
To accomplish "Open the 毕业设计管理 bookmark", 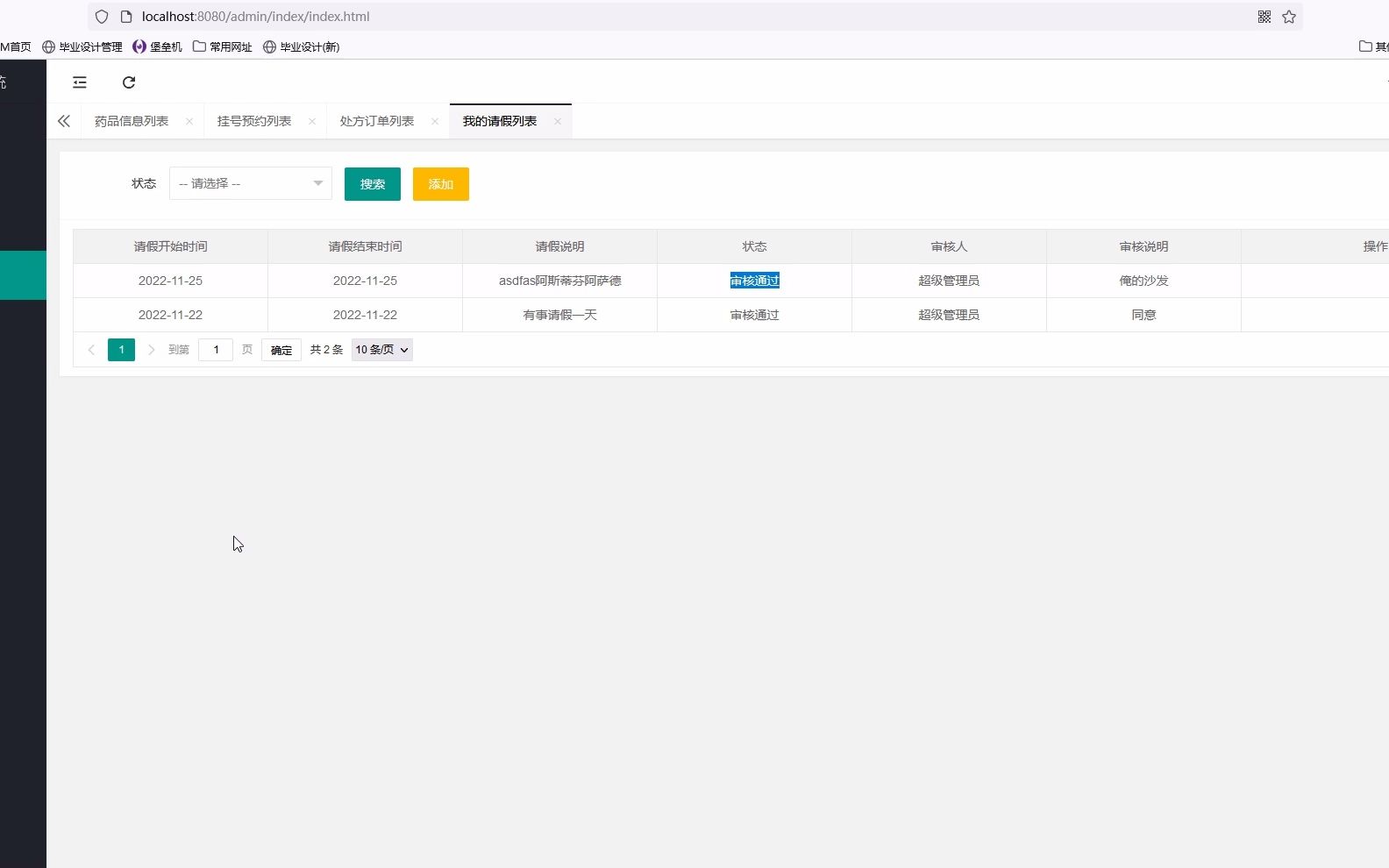I will pos(82,46).
